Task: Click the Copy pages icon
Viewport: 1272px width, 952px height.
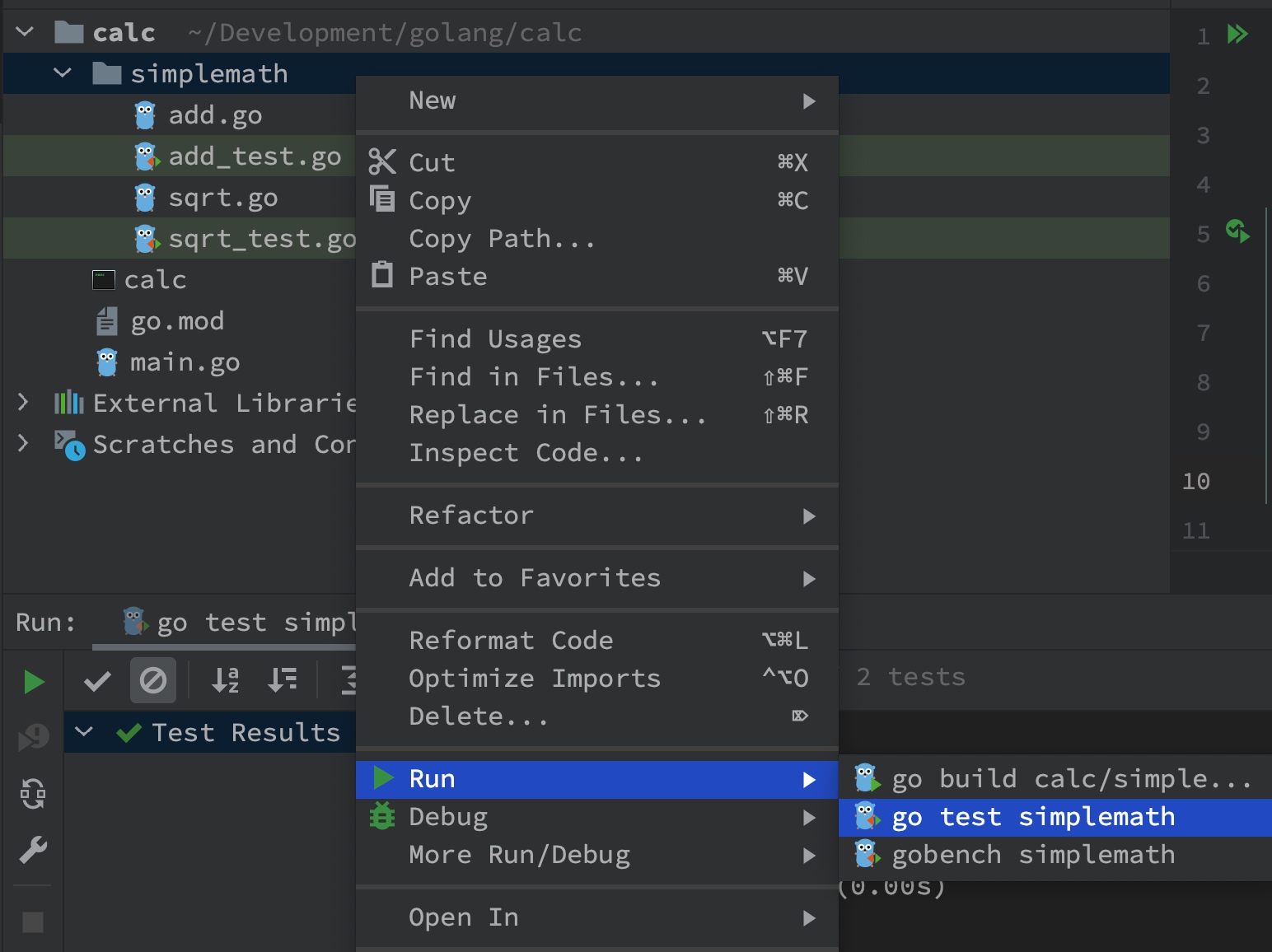Action: 382,198
